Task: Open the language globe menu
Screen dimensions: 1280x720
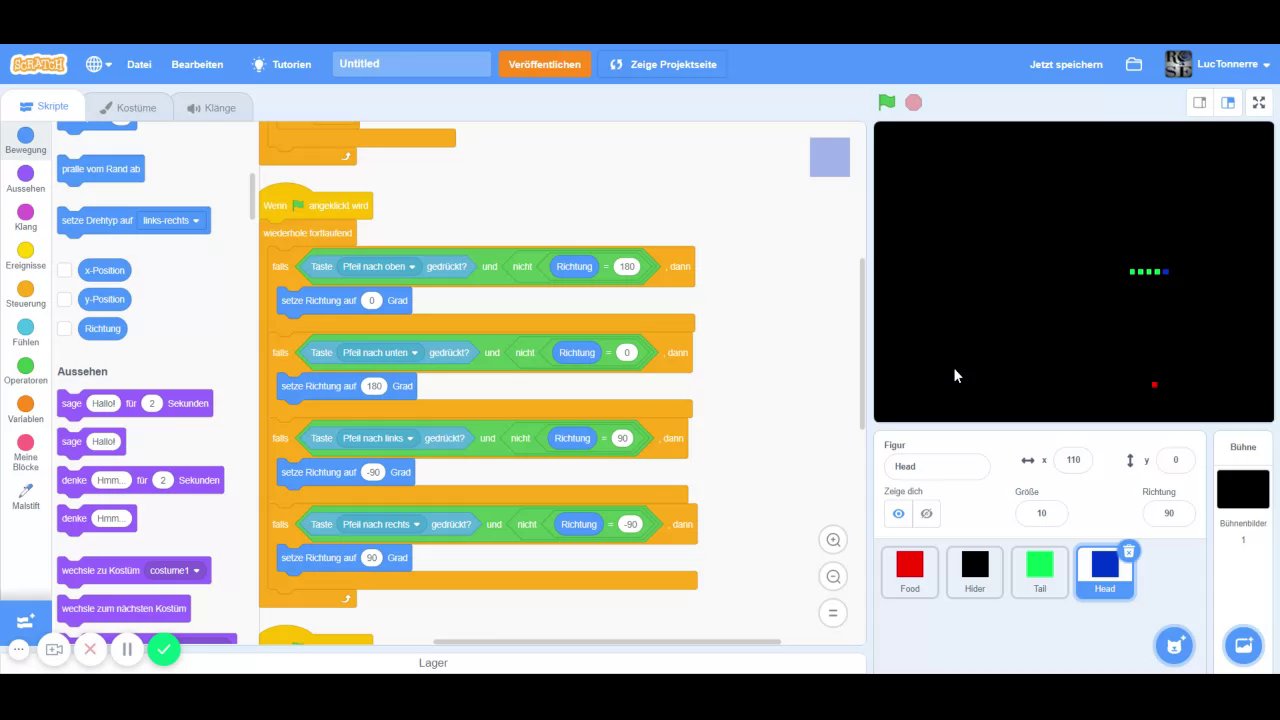Action: click(x=98, y=64)
